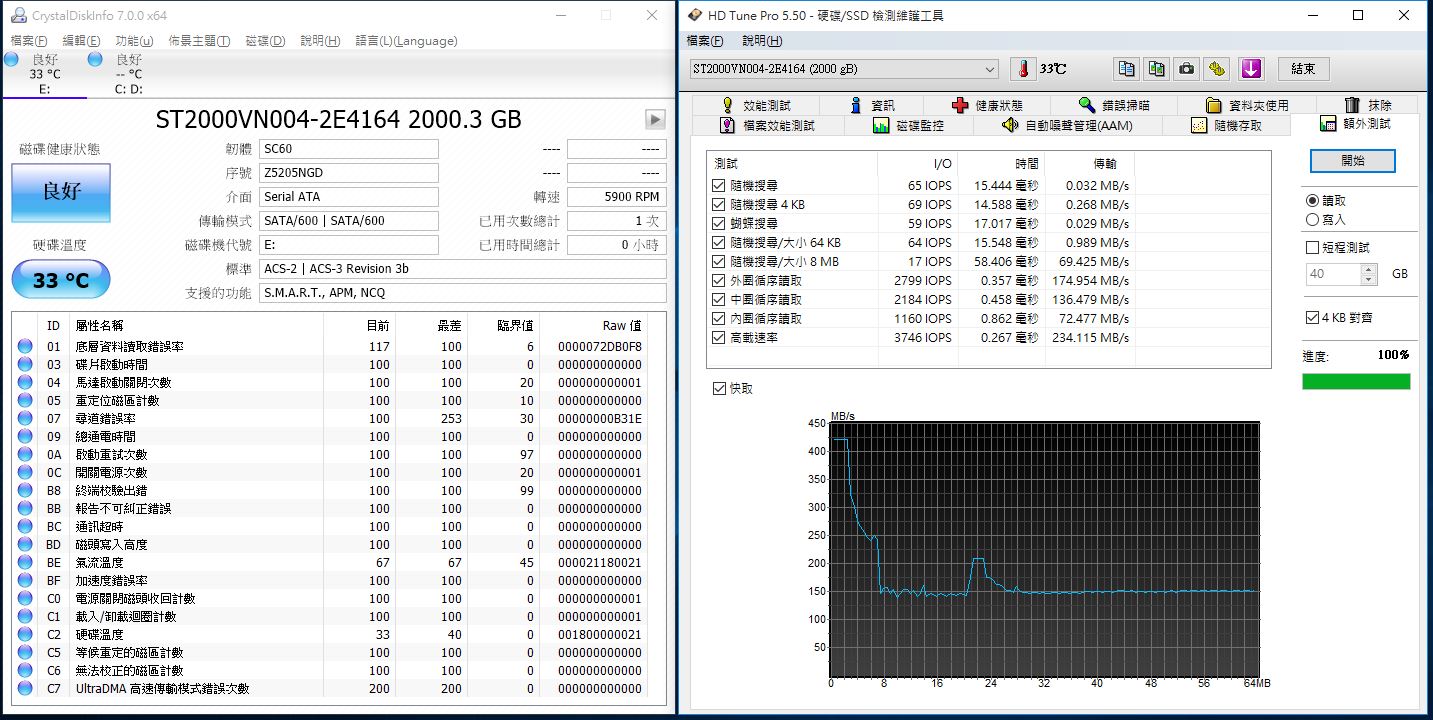Toggle 隨機搜尋/大小 8 MB checkbox
The image size is (1433, 720).
pos(718,262)
